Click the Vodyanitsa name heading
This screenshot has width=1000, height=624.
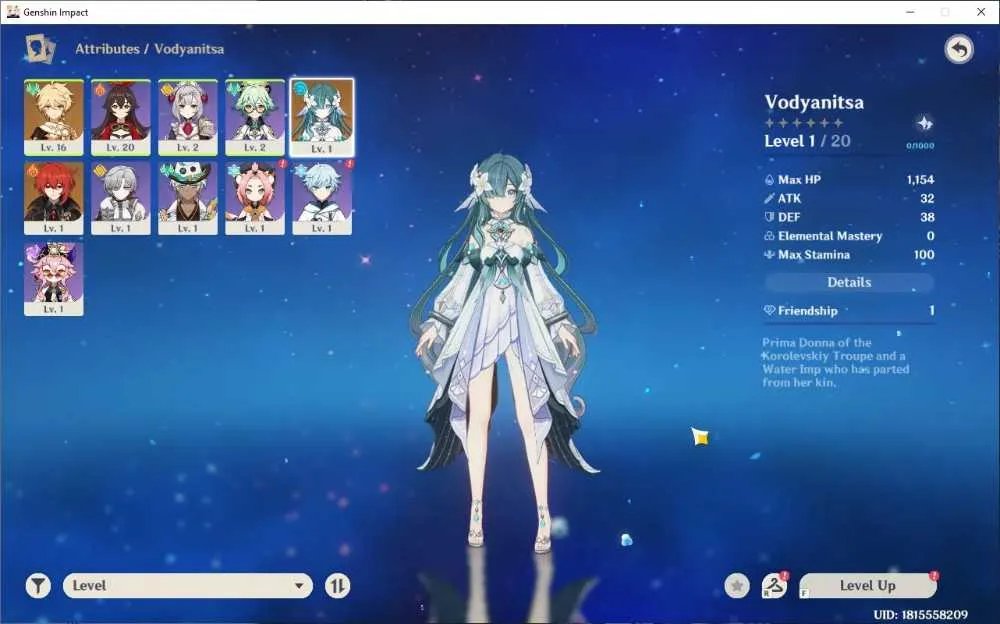(x=814, y=102)
